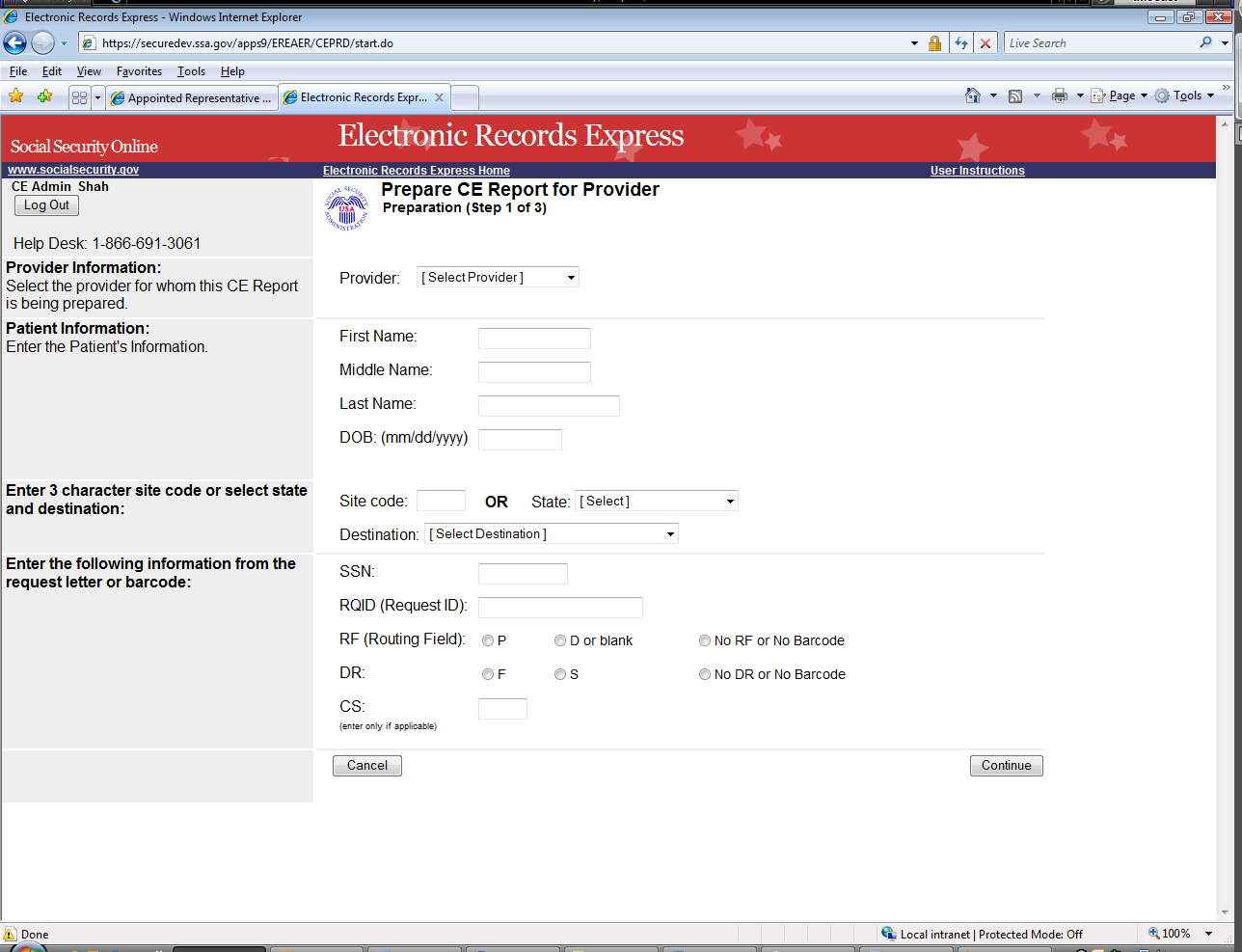This screenshot has width=1242, height=952.
Task: Expand the Home page options arrow
Action: pyautogui.click(x=993, y=95)
